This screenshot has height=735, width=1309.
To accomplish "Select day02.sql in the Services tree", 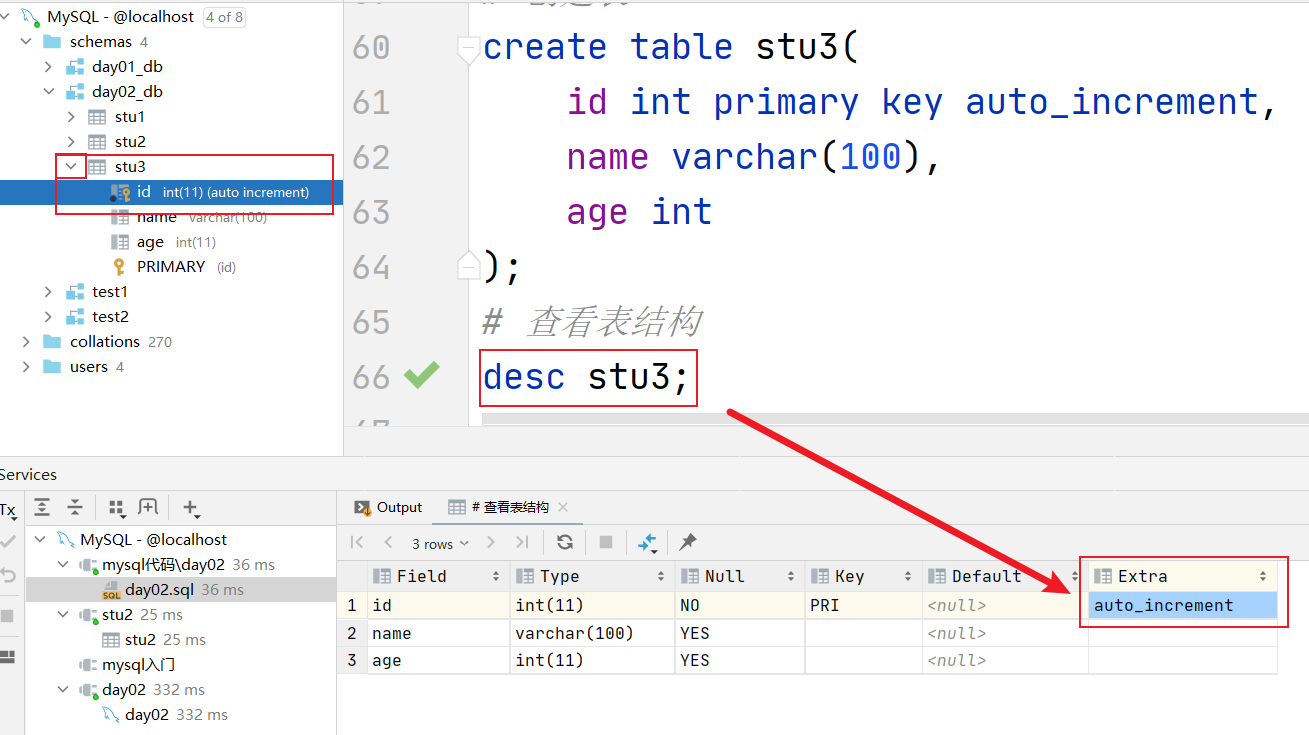I will (x=160, y=590).
